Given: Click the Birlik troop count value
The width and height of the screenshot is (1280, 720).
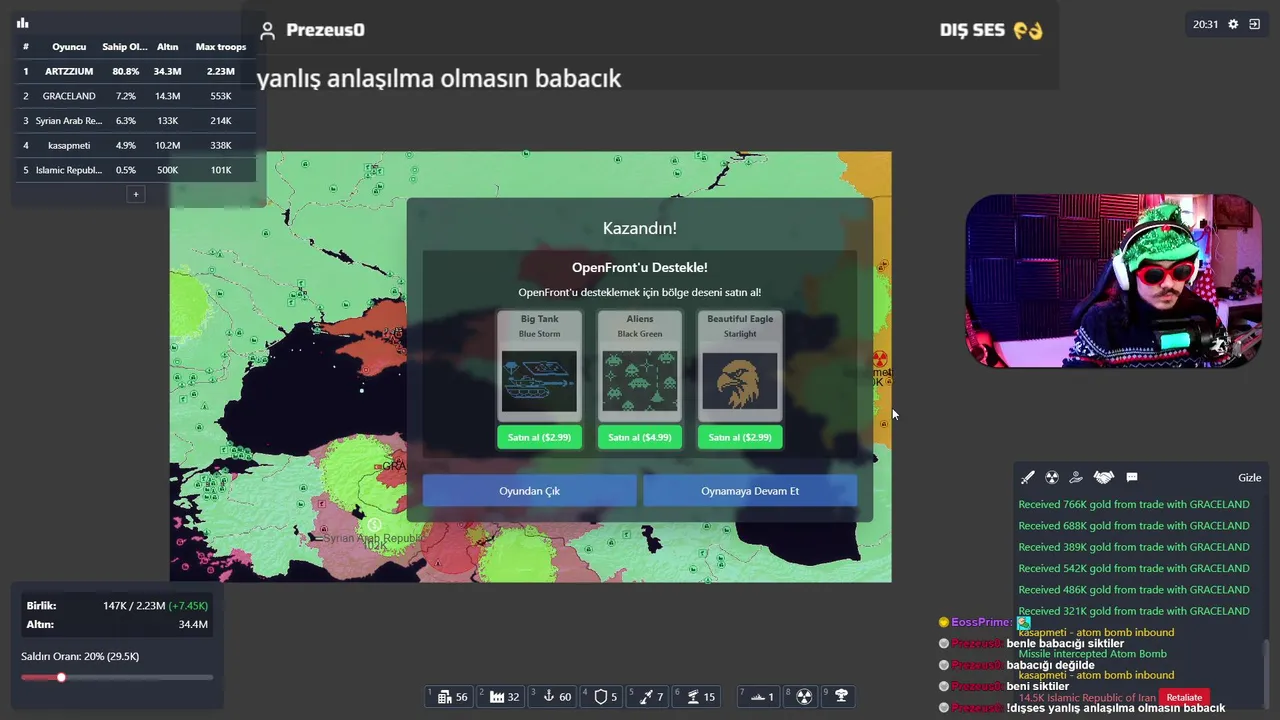Looking at the screenshot, I should 155,606.
